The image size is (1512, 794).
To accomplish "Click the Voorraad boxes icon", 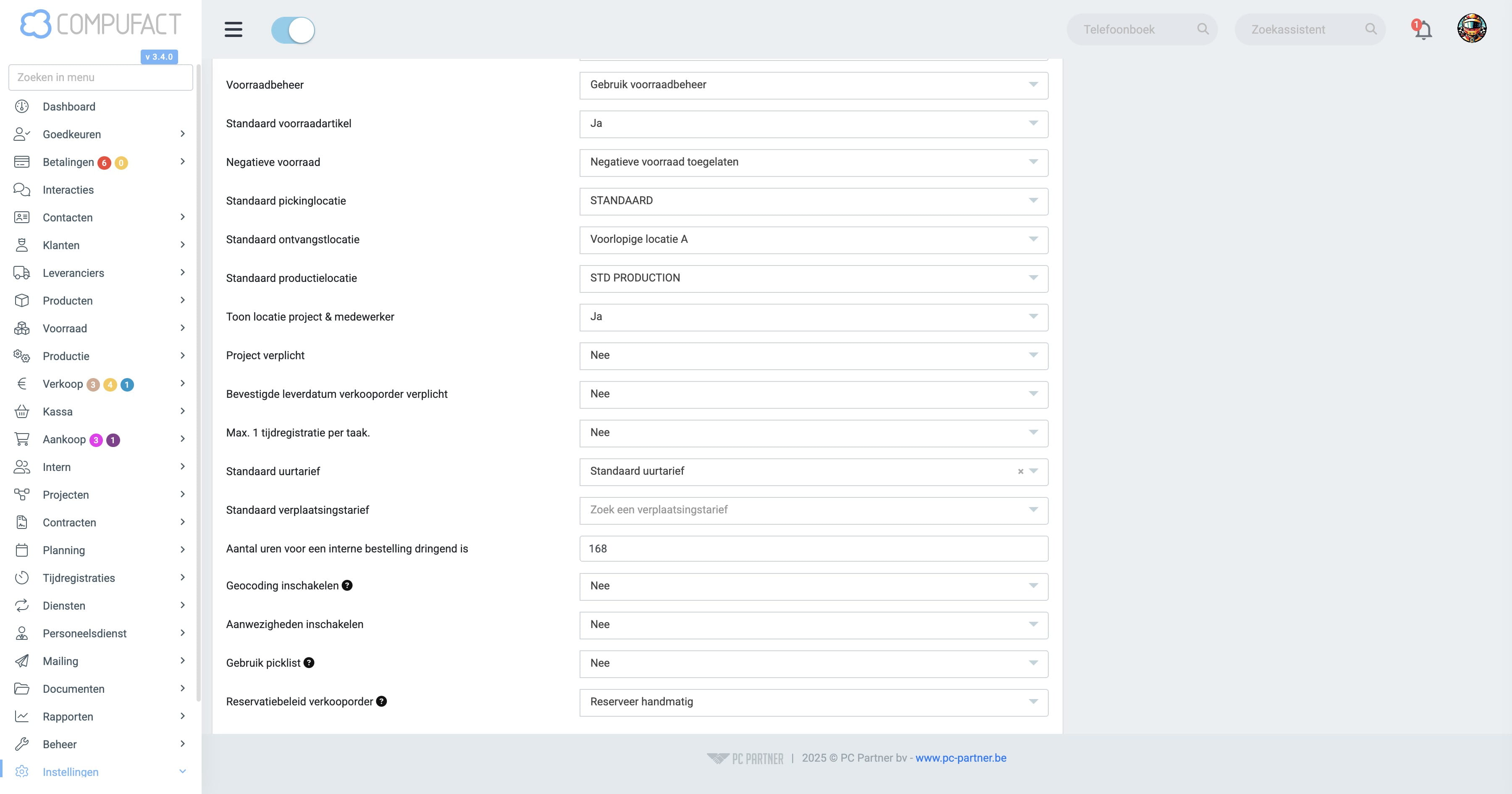I will tap(22, 328).
